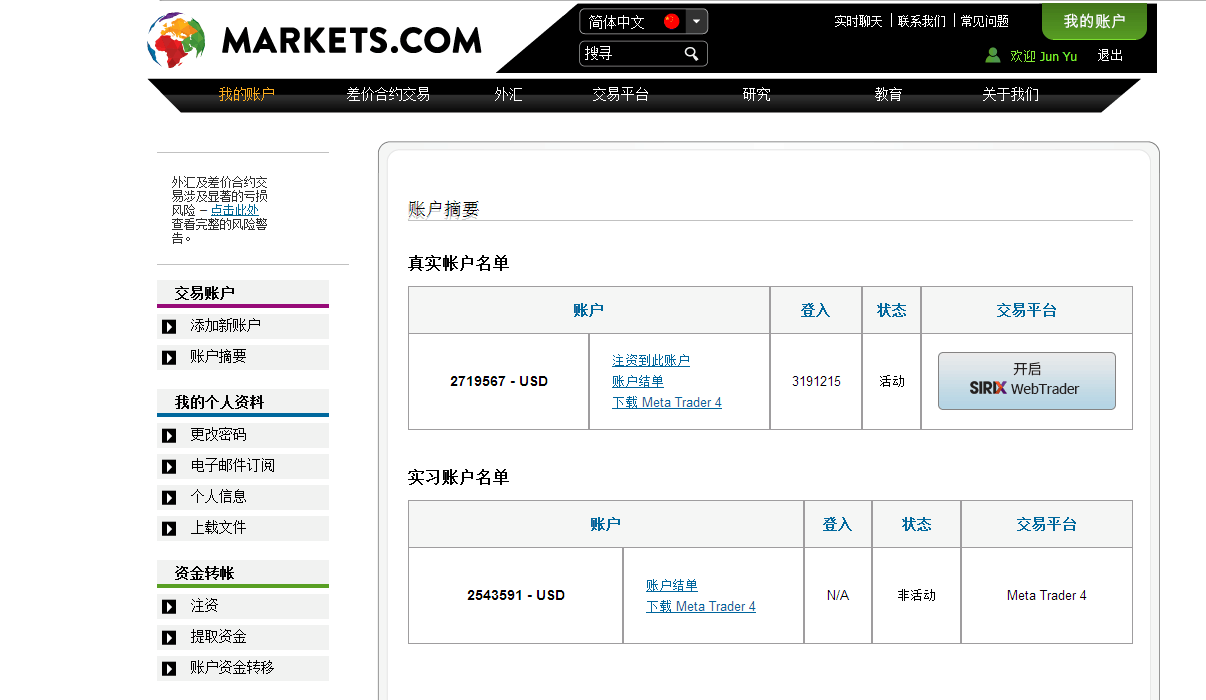Click account number 2543591 - USD
1206x700 pixels.
click(516, 596)
